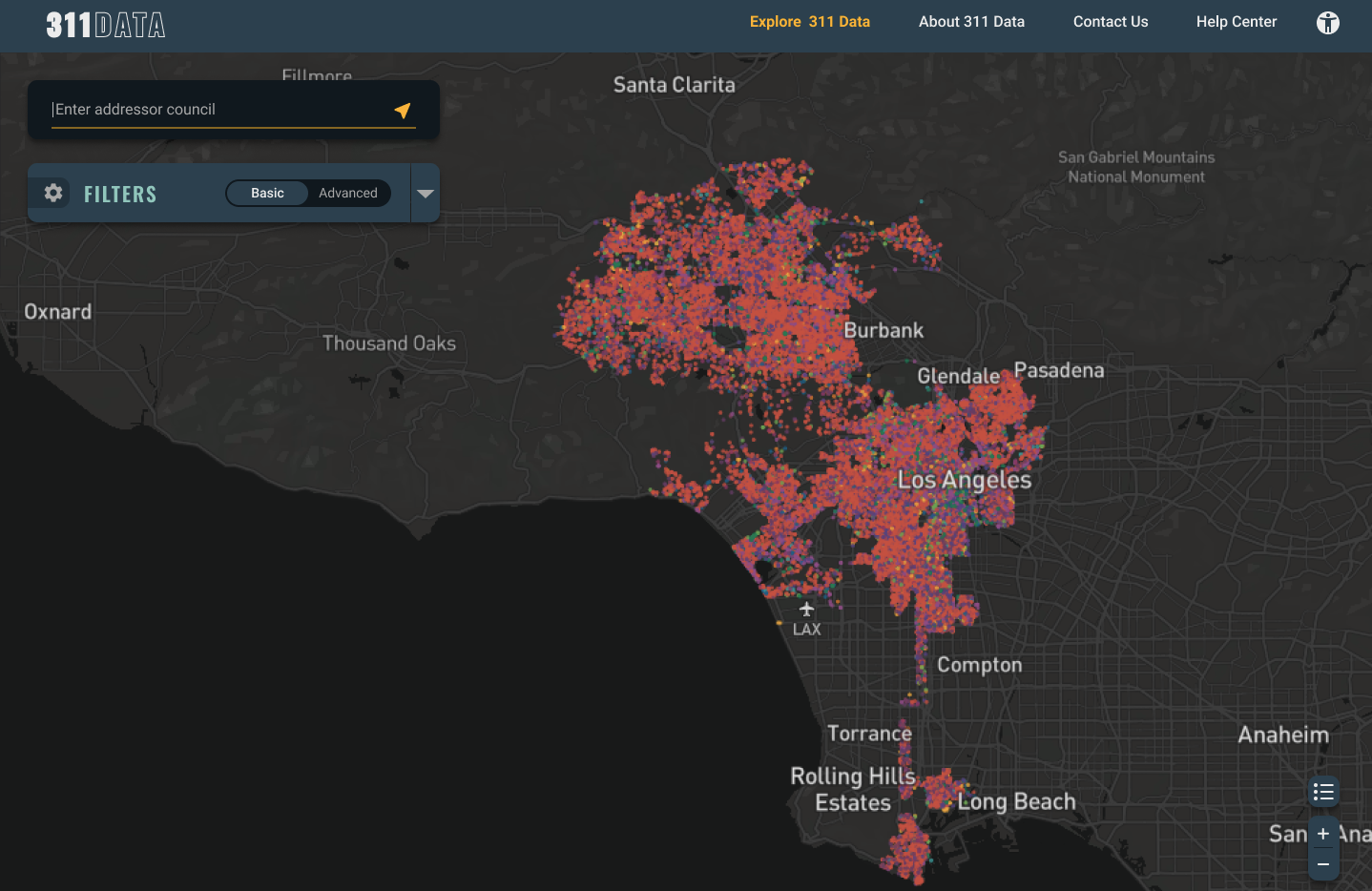The height and width of the screenshot is (891, 1372).
Task: Click the Anaheim map label
Action: (1283, 736)
